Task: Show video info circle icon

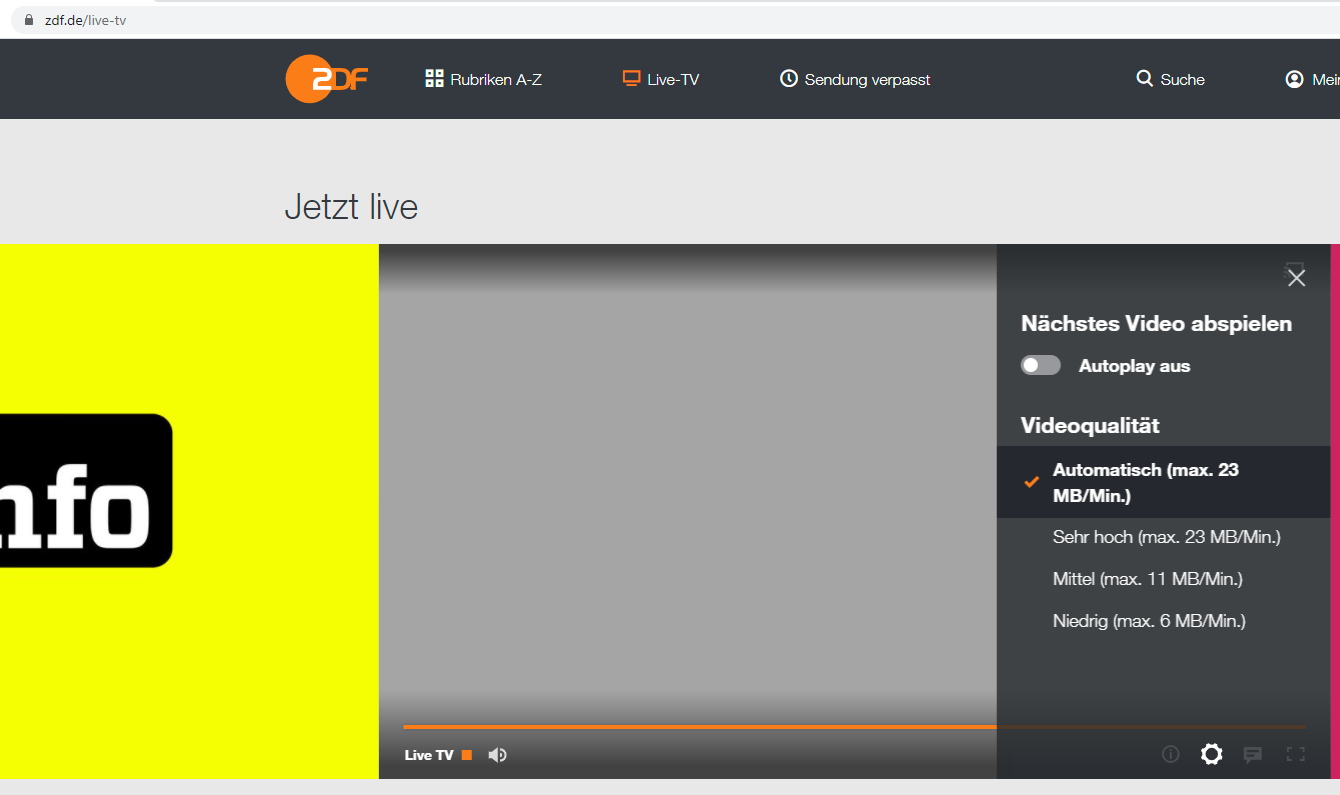Action: [1170, 755]
